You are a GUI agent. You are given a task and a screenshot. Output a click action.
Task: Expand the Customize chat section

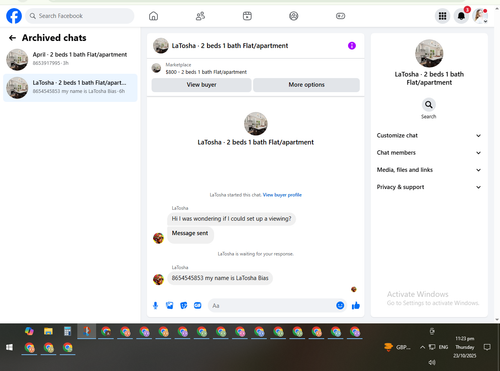tap(429, 135)
